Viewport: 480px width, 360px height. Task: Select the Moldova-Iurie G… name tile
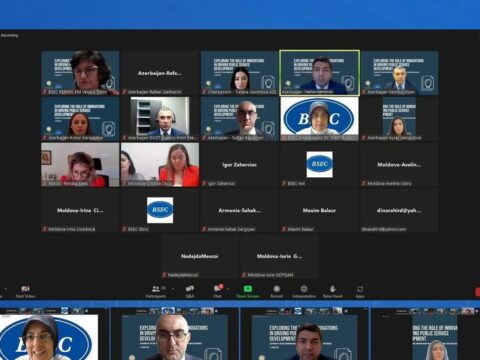point(279,256)
